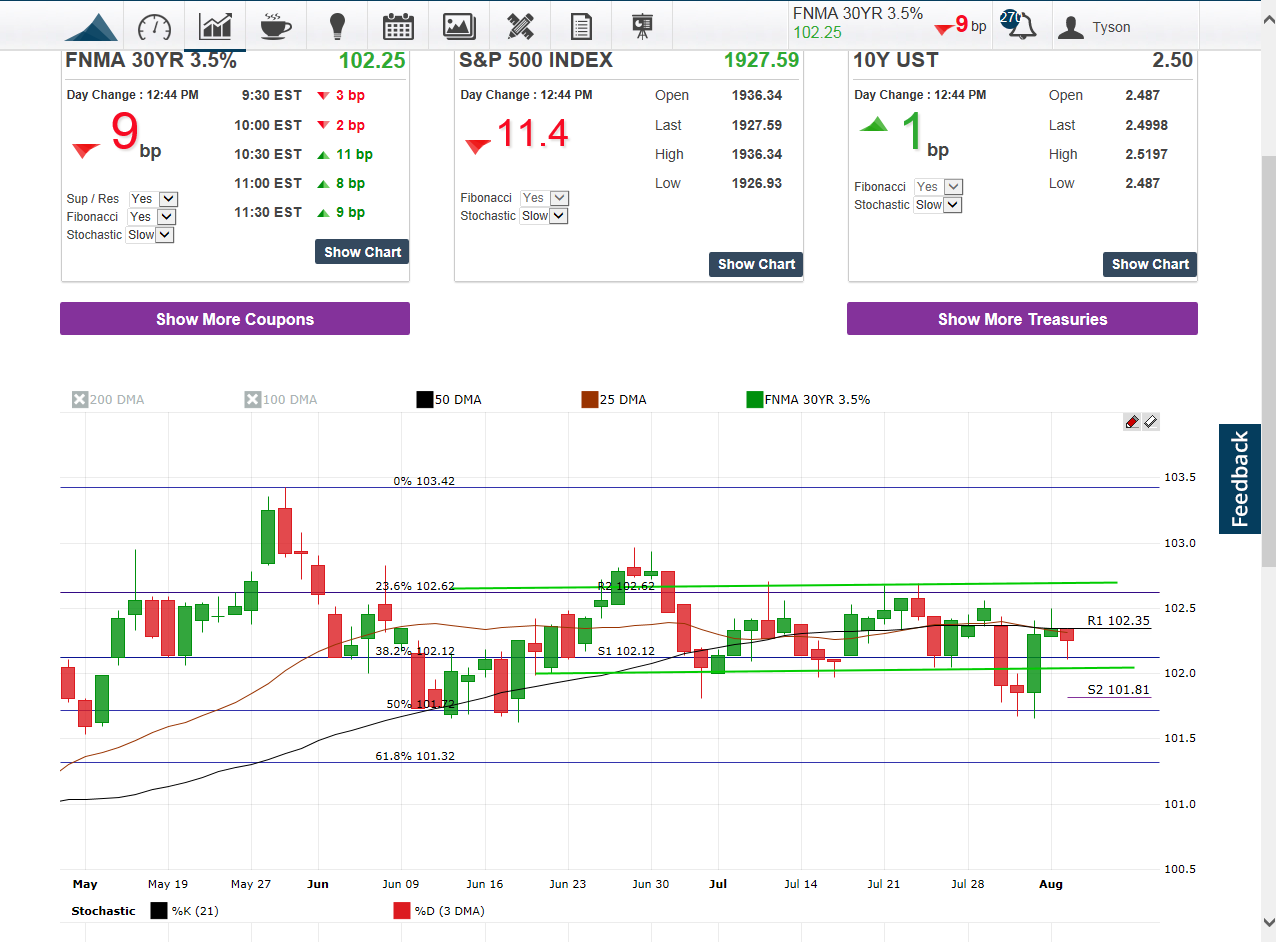Toggle the 50 DMA legend series
Viewport: 1276px width, 942px height.
click(425, 400)
